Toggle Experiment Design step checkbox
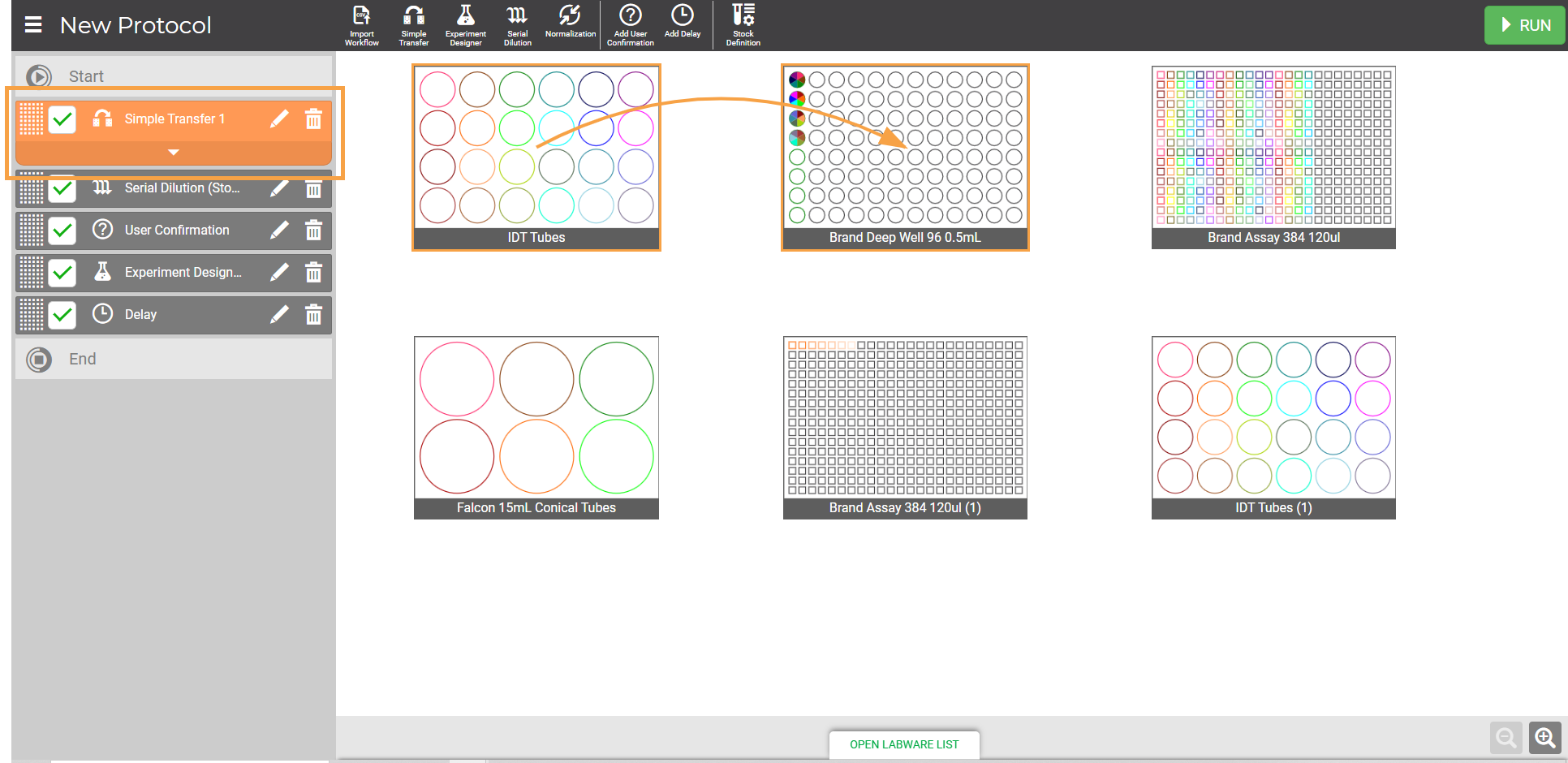Image resolution: width=1568 pixels, height=763 pixels. coord(62,273)
